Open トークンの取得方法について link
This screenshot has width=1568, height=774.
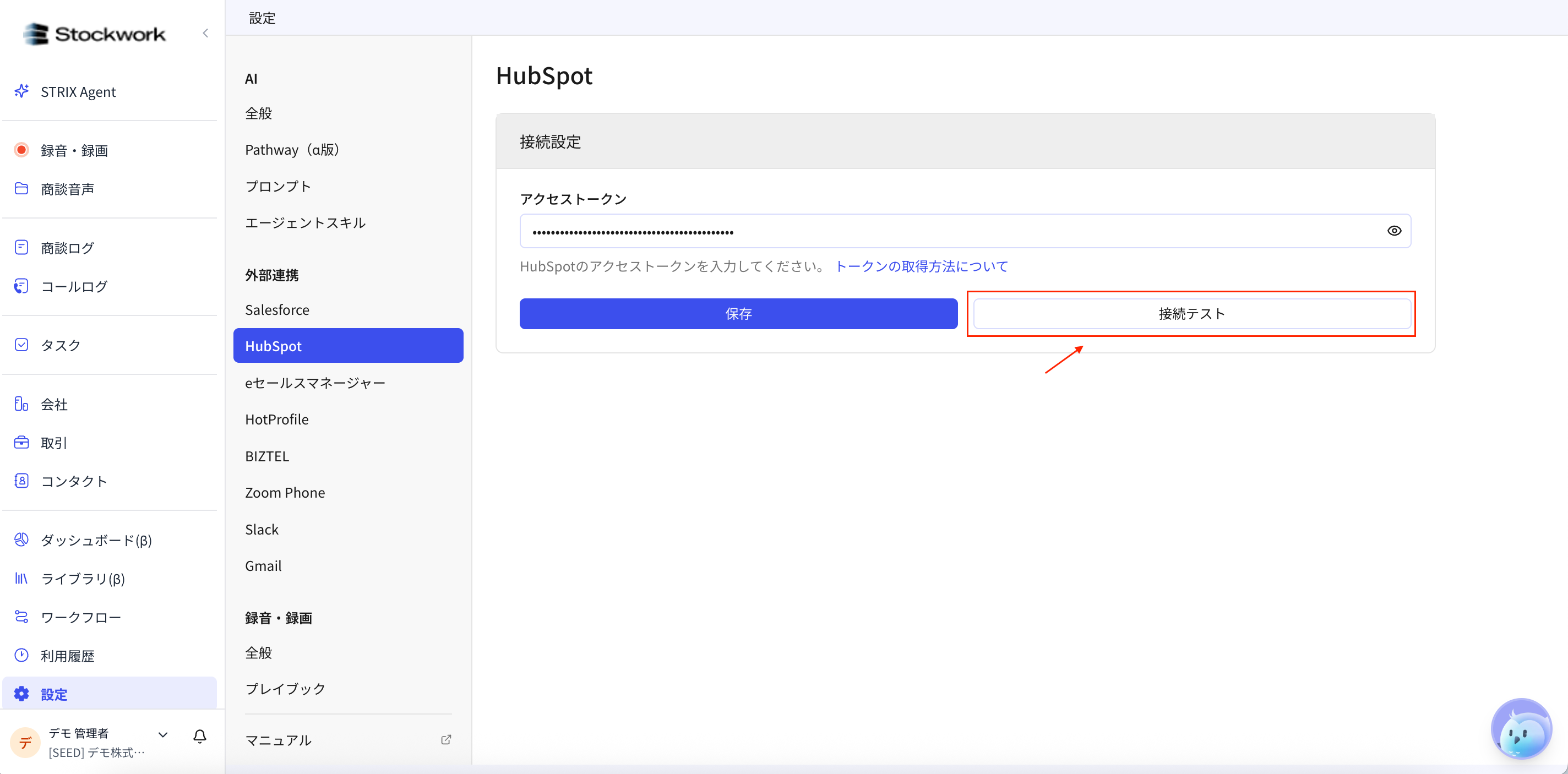(x=922, y=266)
